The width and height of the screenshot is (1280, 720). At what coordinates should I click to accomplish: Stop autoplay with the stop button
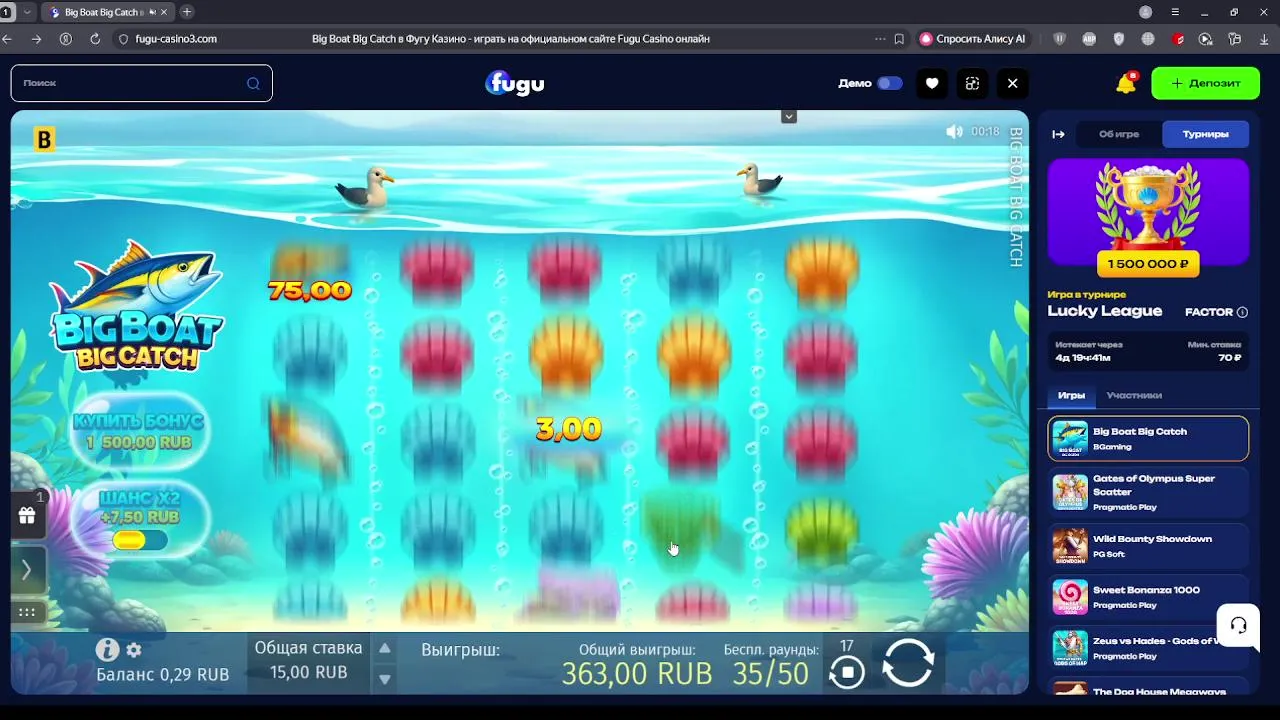pos(847,672)
